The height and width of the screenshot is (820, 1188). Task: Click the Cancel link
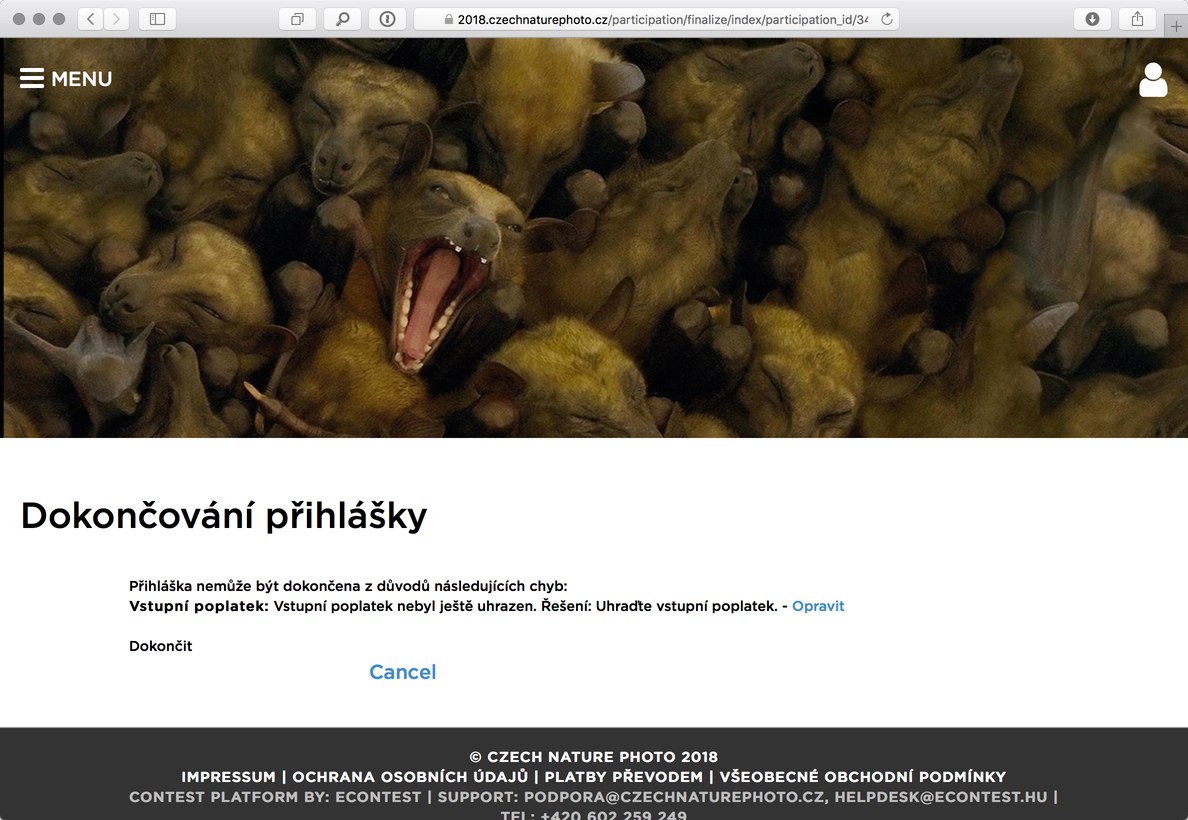tap(402, 672)
